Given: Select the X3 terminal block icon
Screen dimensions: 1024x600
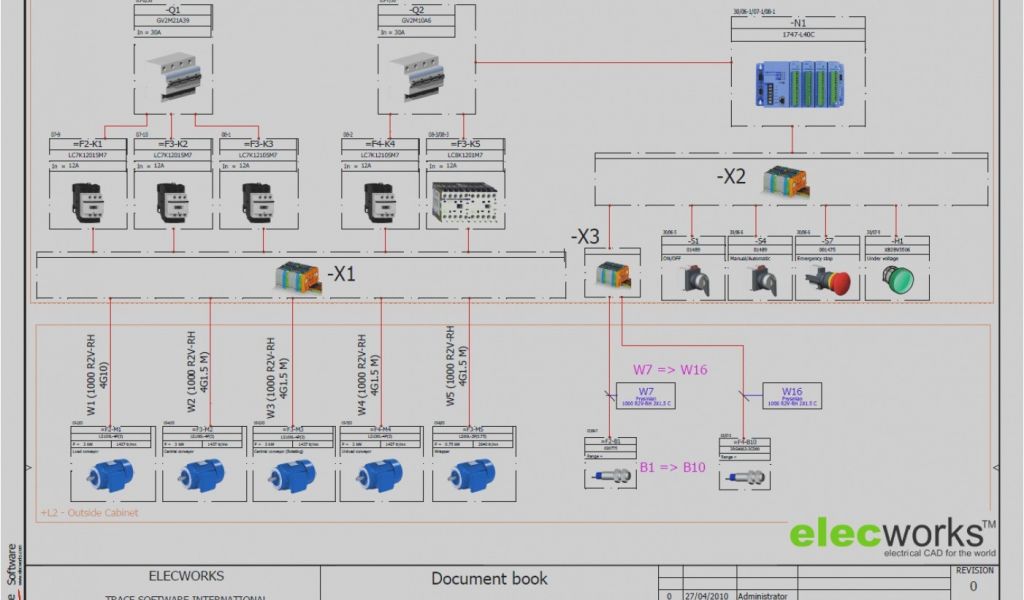Looking at the screenshot, I should click(612, 275).
